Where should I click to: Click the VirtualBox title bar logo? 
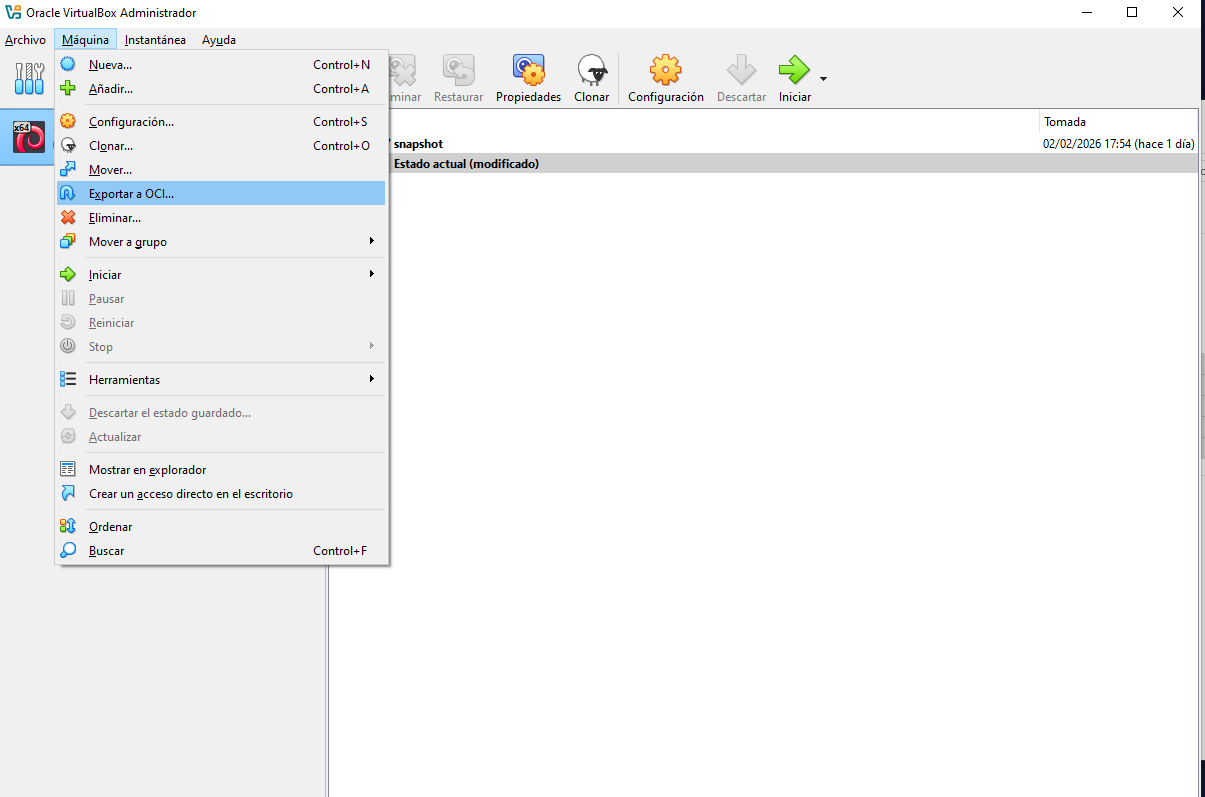point(13,12)
